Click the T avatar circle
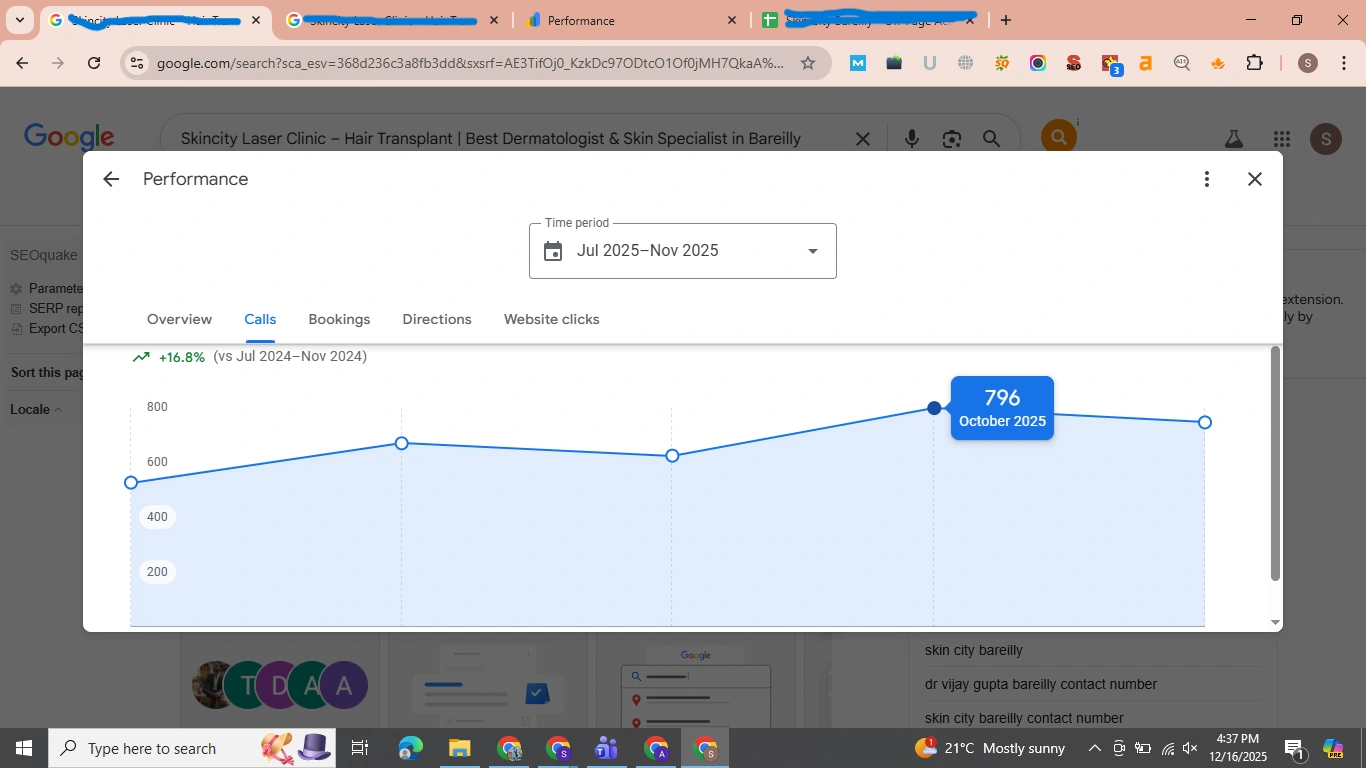Screen dimensions: 1366x768 tap(245, 686)
